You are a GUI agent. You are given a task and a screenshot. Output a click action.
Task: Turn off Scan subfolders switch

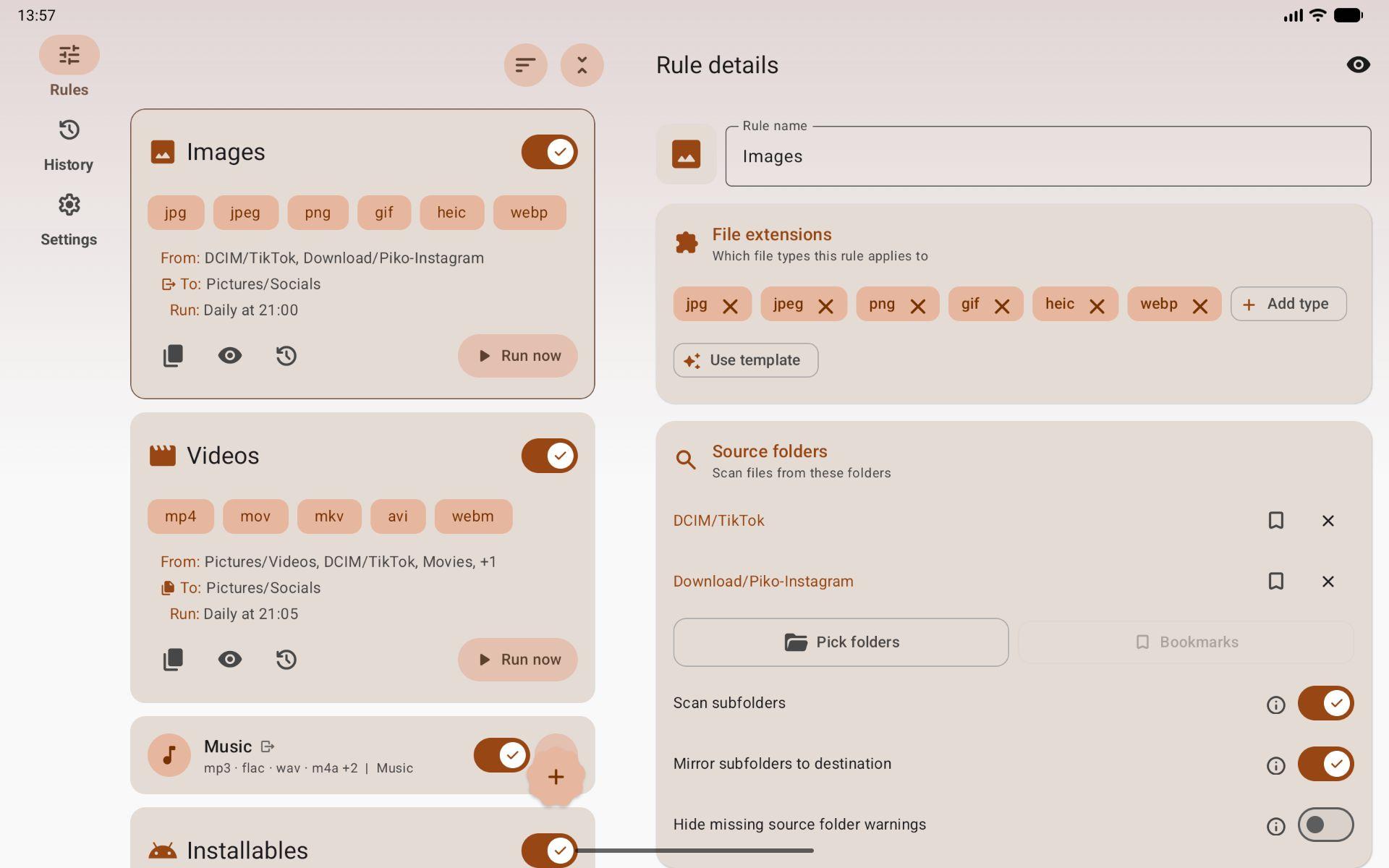click(x=1325, y=703)
